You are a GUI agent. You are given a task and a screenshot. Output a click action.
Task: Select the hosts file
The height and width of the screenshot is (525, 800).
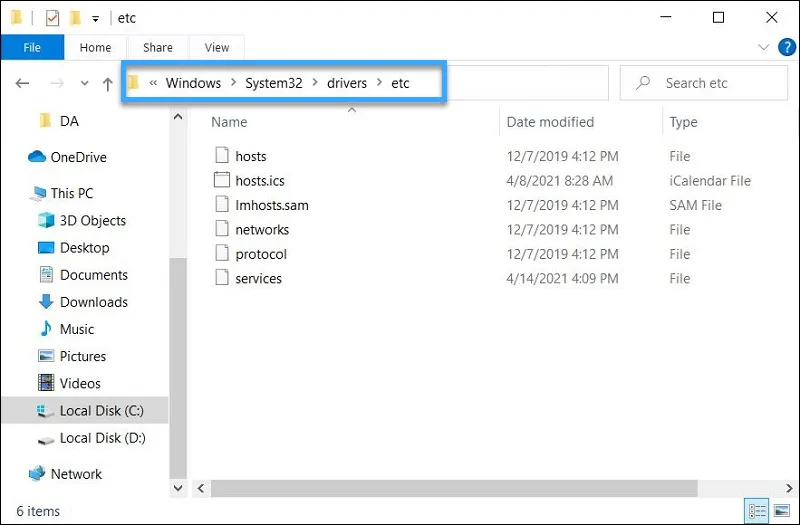[x=251, y=156]
